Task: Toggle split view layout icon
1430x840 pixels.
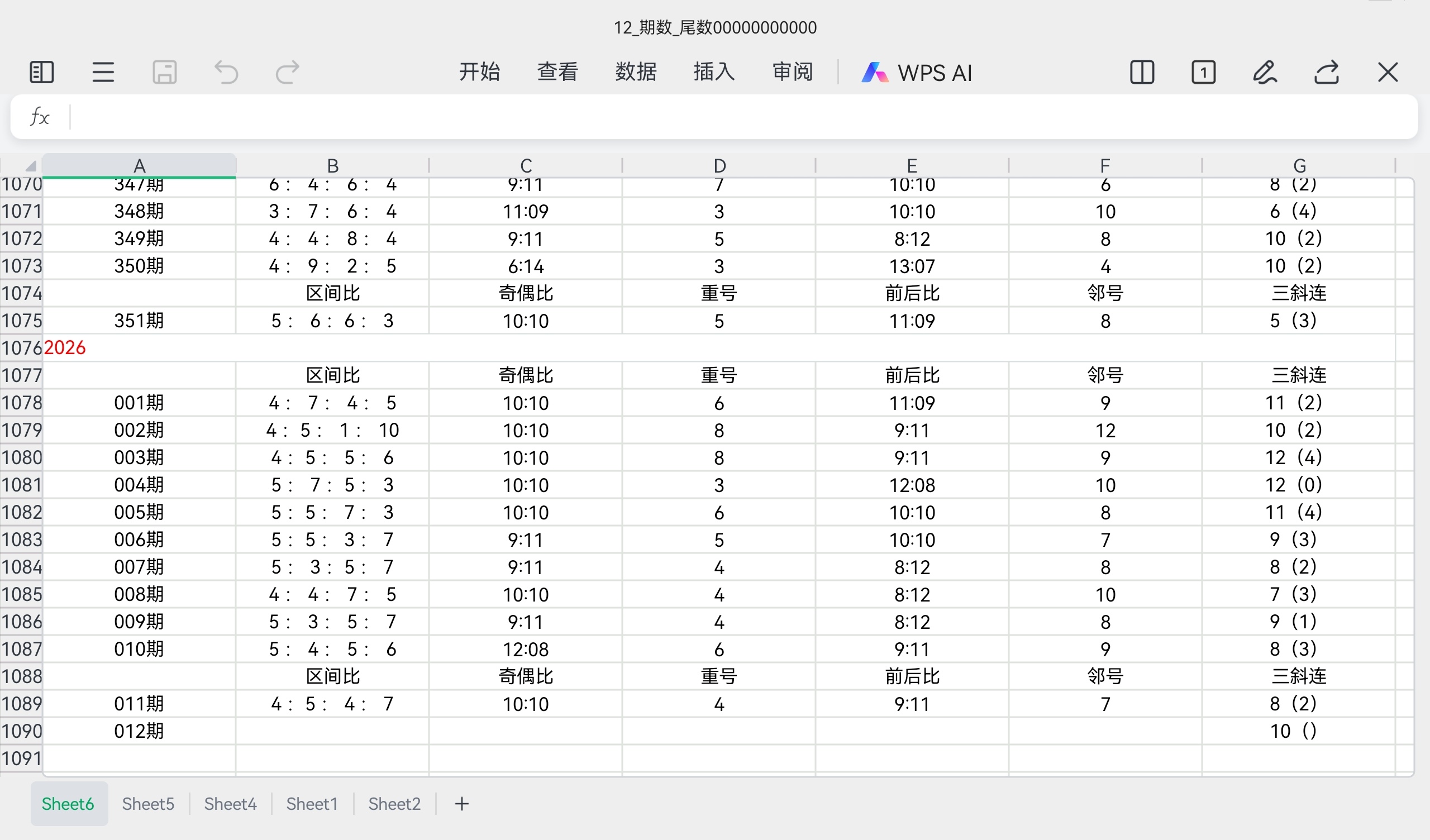Action: click(1142, 73)
